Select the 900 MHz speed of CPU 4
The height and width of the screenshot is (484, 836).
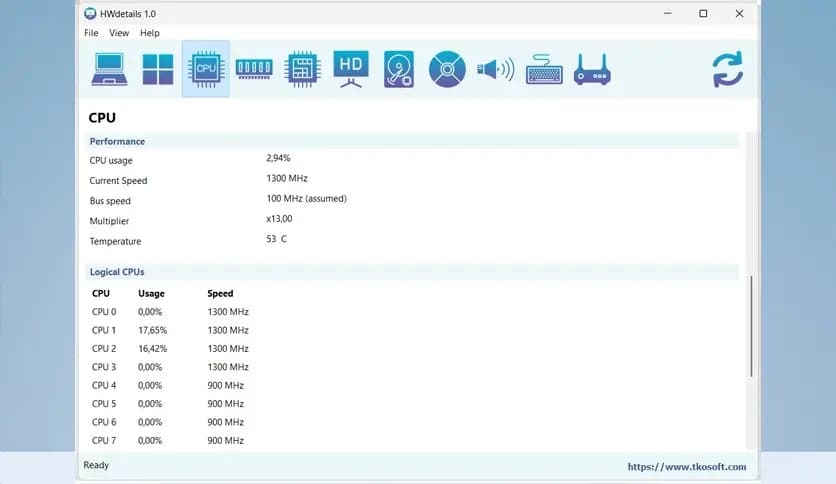pyautogui.click(x=226, y=385)
